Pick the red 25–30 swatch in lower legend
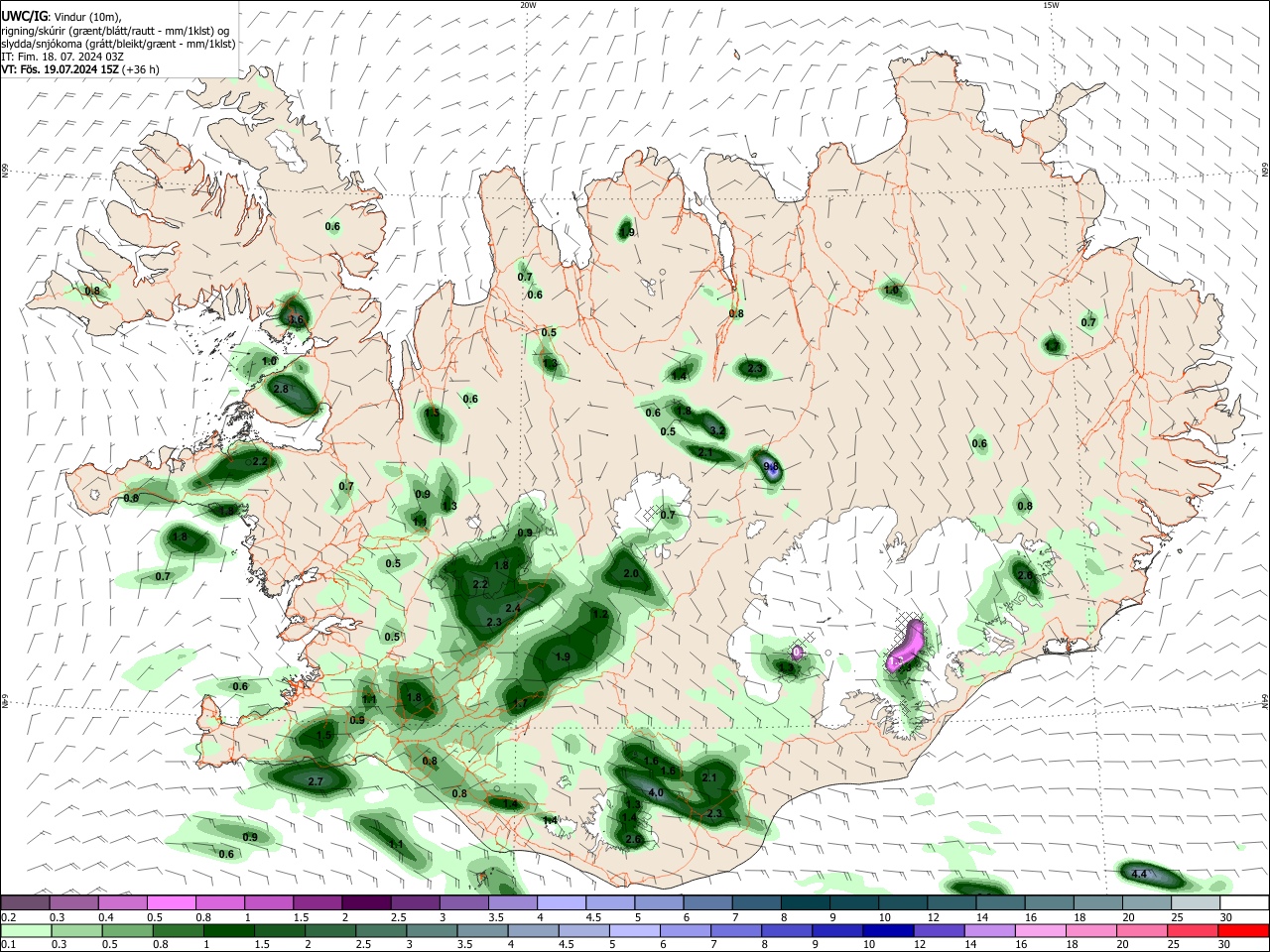The width and height of the screenshot is (1270, 952). [1193, 930]
